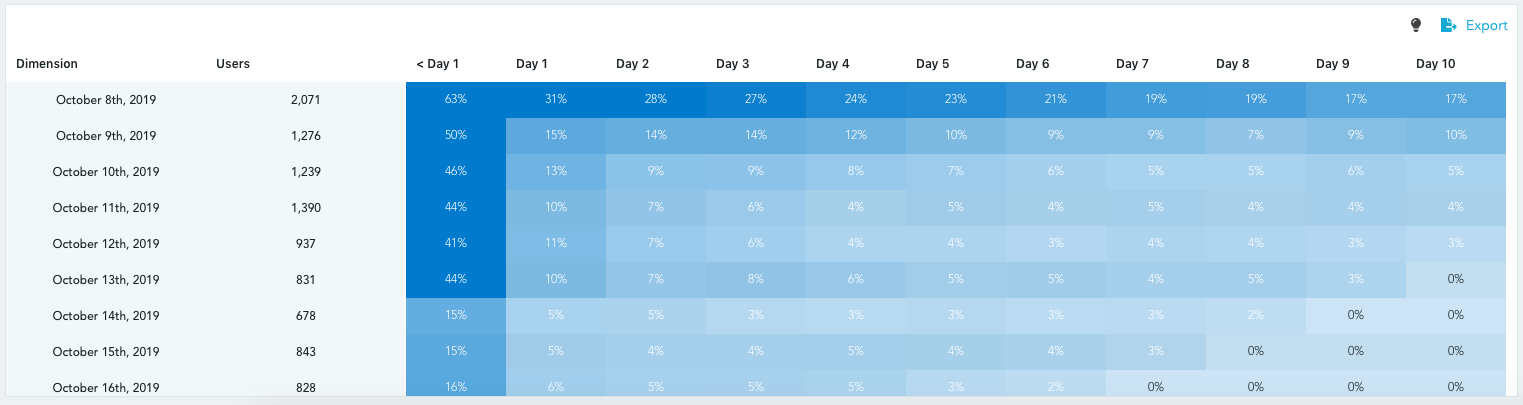Click the lightbulb insights icon
This screenshot has height=405, width=1523.
click(x=1415, y=25)
